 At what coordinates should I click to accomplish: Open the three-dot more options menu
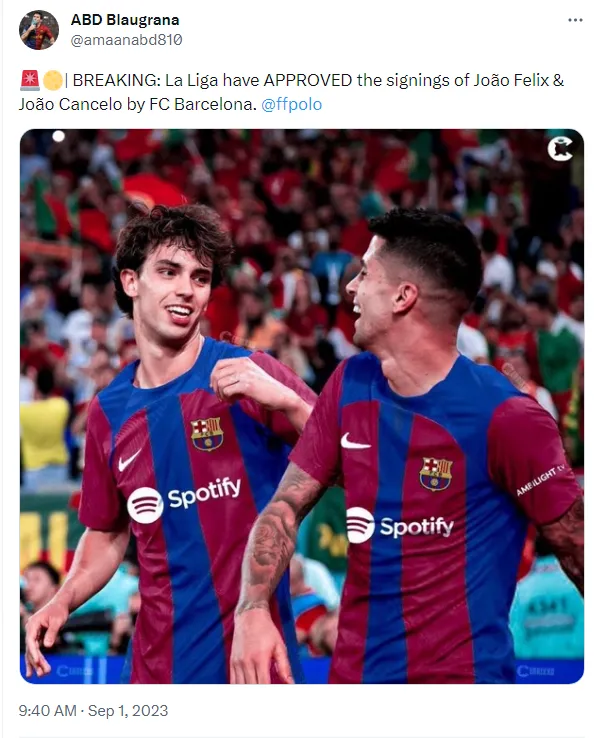[x=575, y=20]
